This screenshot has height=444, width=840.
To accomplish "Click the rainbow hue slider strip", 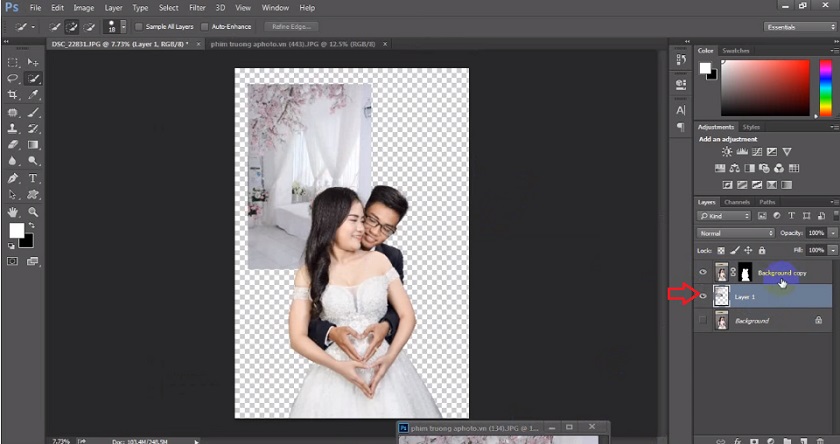I will point(826,88).
